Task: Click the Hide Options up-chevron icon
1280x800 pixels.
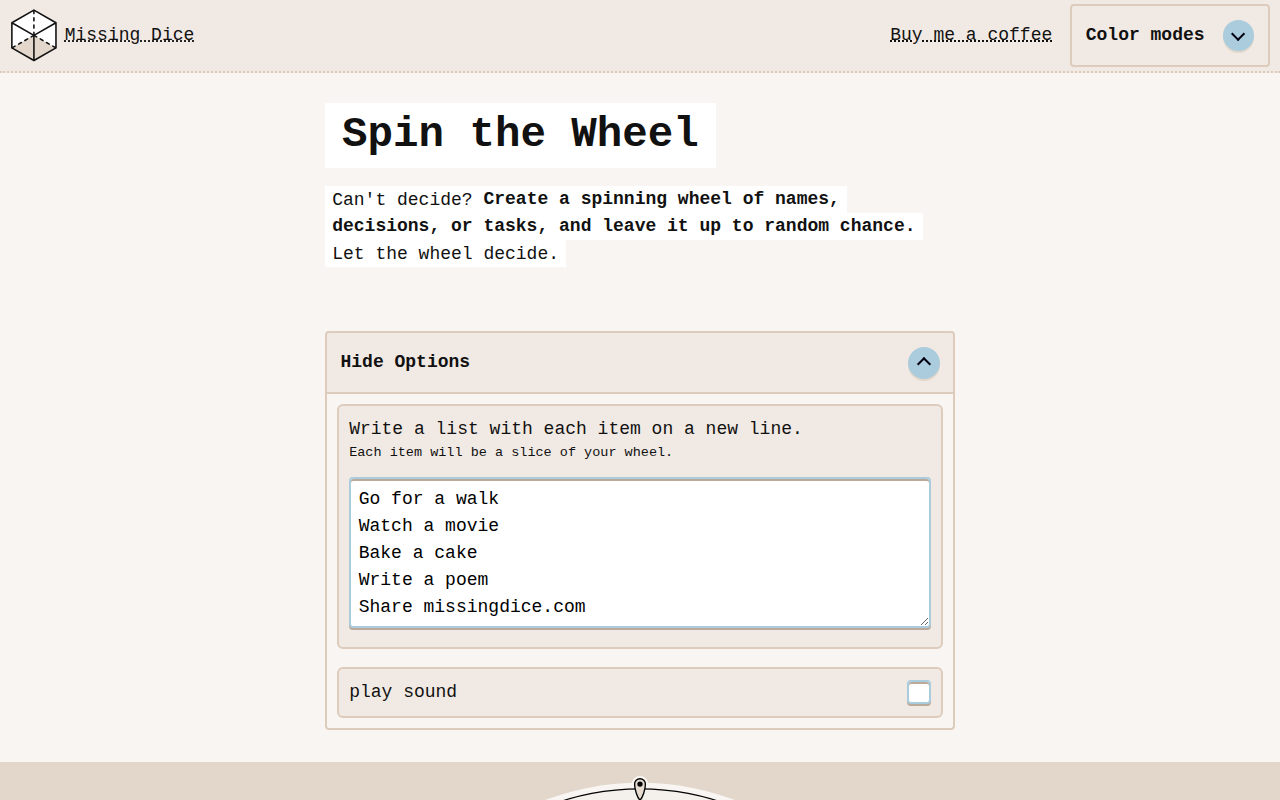Action: (x=924, y=362)
